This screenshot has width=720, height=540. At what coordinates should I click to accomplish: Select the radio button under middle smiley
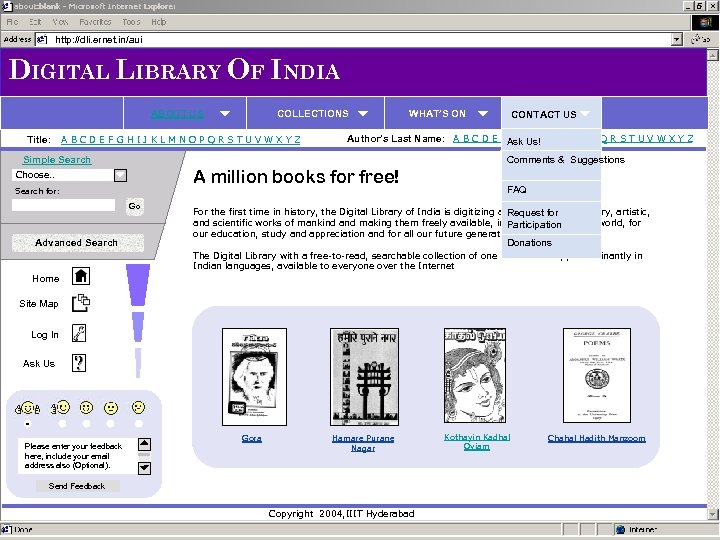point(86,423)
